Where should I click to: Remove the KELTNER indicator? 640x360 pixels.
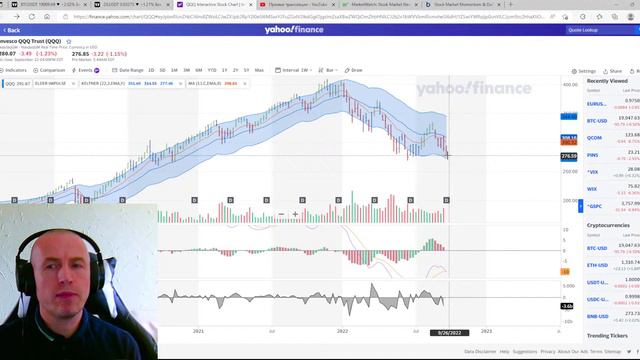click(x=180, y=84)
